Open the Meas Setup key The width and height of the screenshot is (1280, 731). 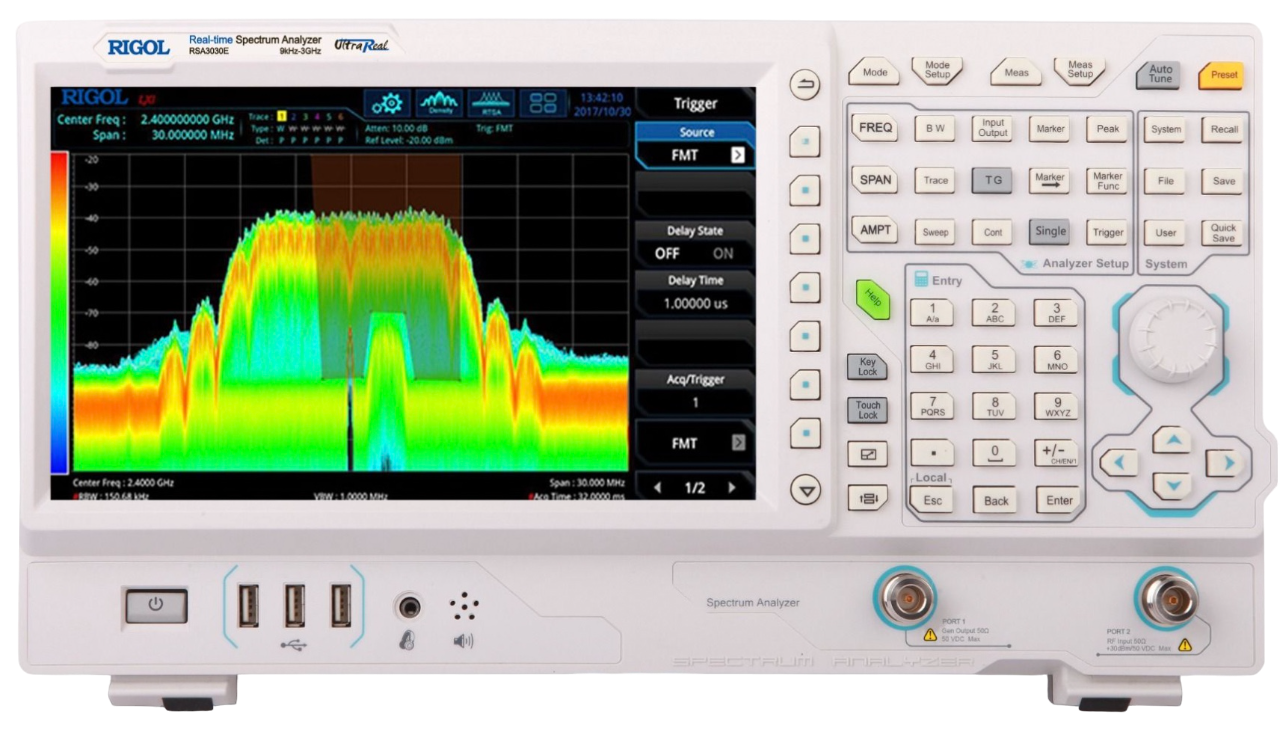(1080, 71)
